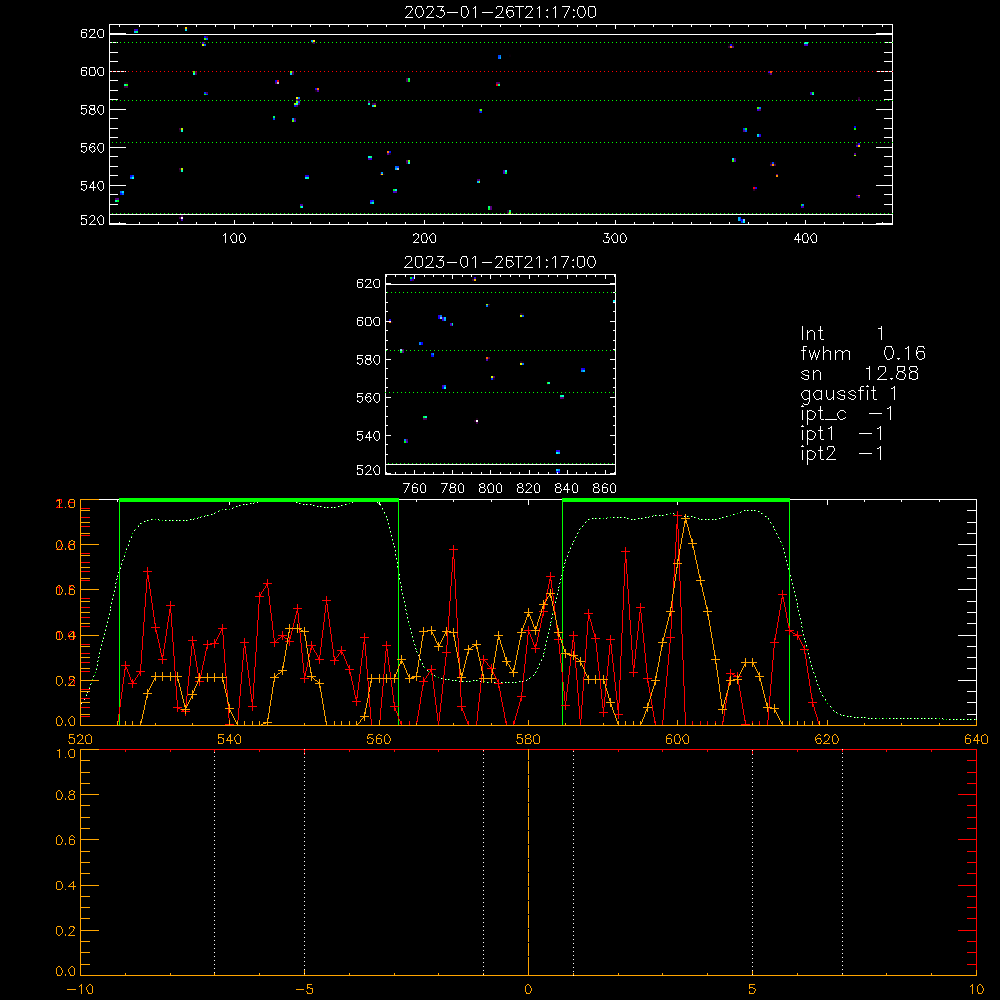Click x-axis label 640 on the red-orange curve plot

[x=976, y=739]
